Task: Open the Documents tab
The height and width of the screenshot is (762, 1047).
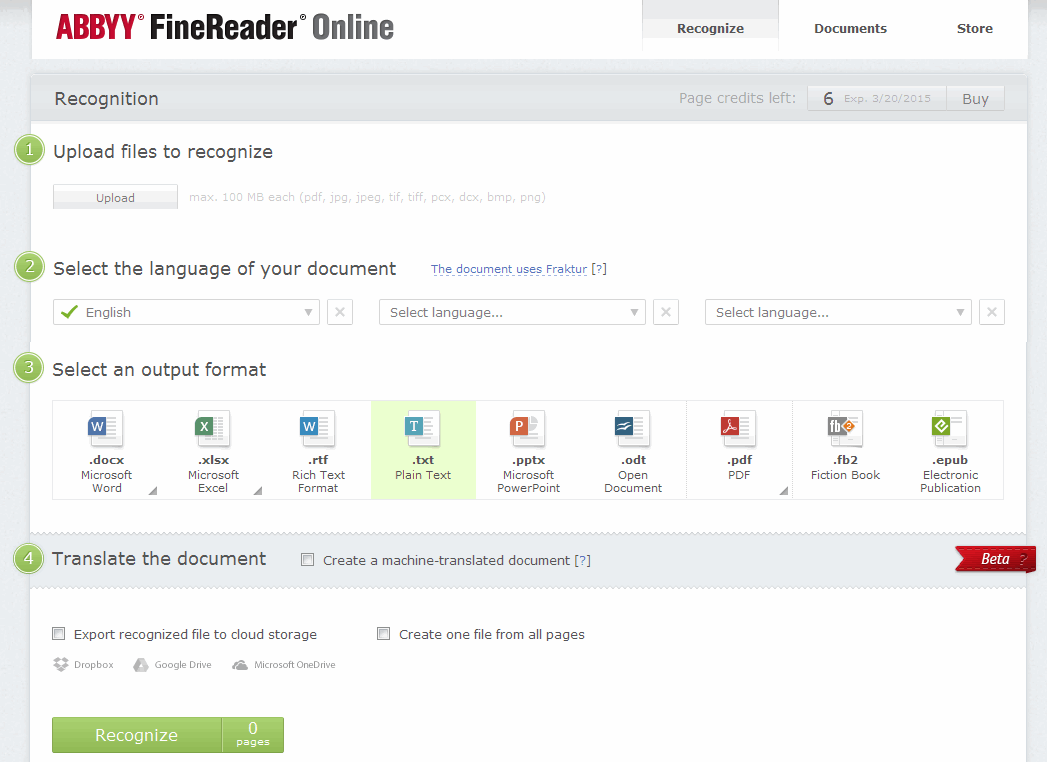Action: [850, 28]
